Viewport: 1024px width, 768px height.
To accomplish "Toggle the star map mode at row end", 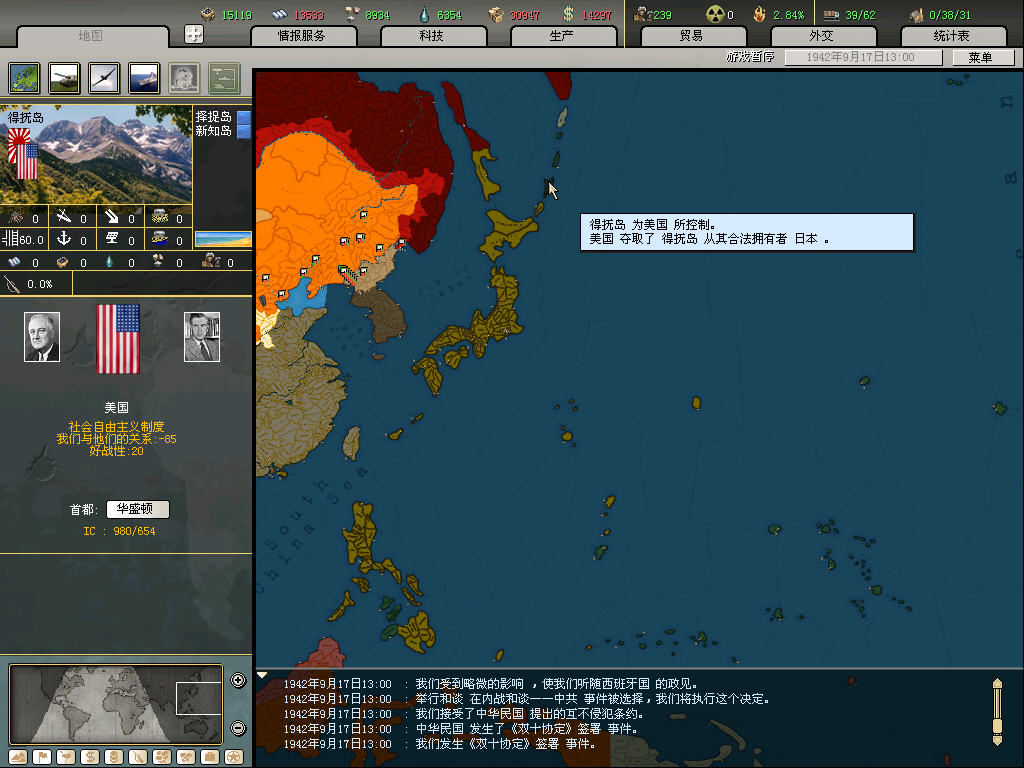I will click(233, 756).
